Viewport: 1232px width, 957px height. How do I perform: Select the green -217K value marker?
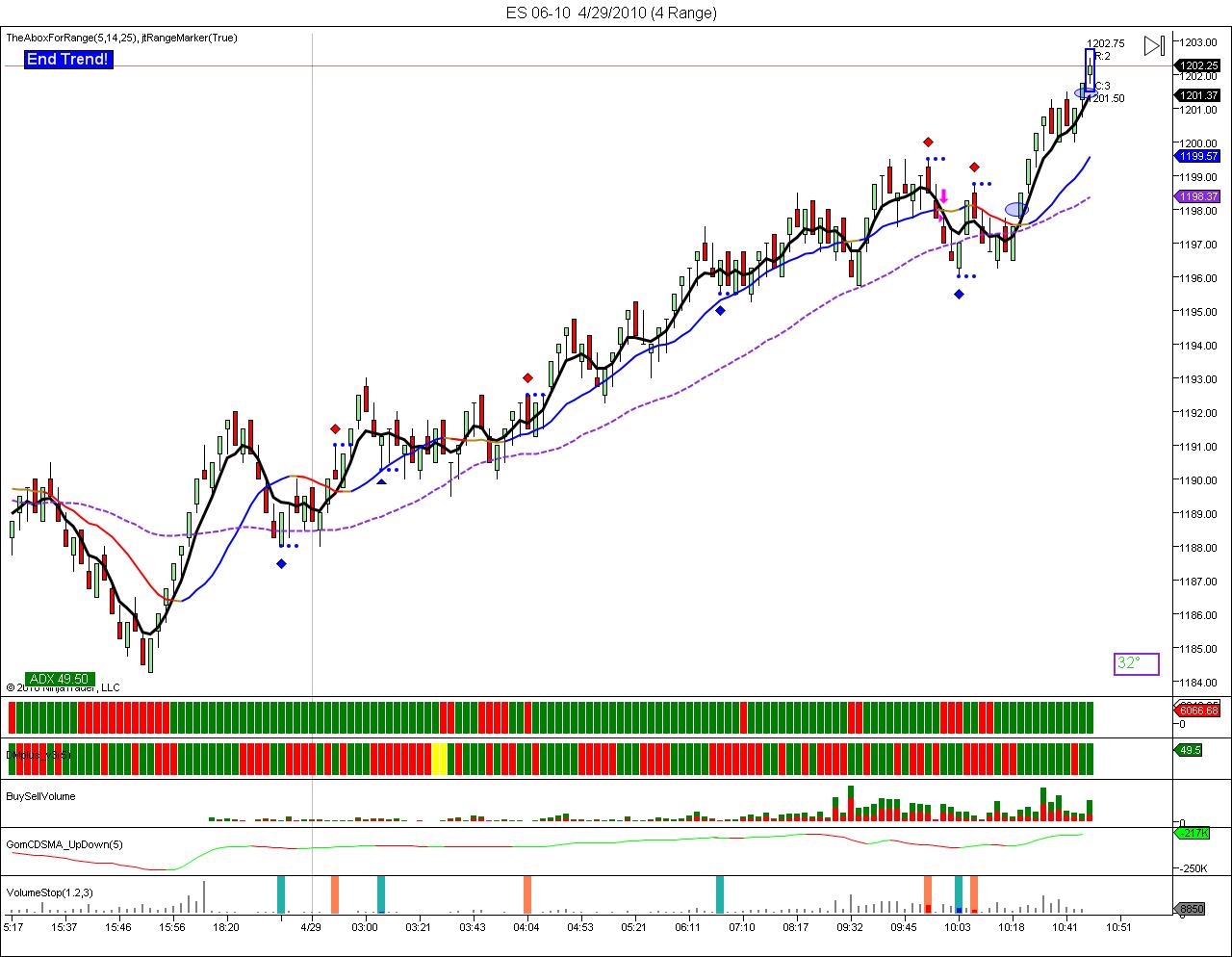pyautogui.click(x=1192, y=833)
